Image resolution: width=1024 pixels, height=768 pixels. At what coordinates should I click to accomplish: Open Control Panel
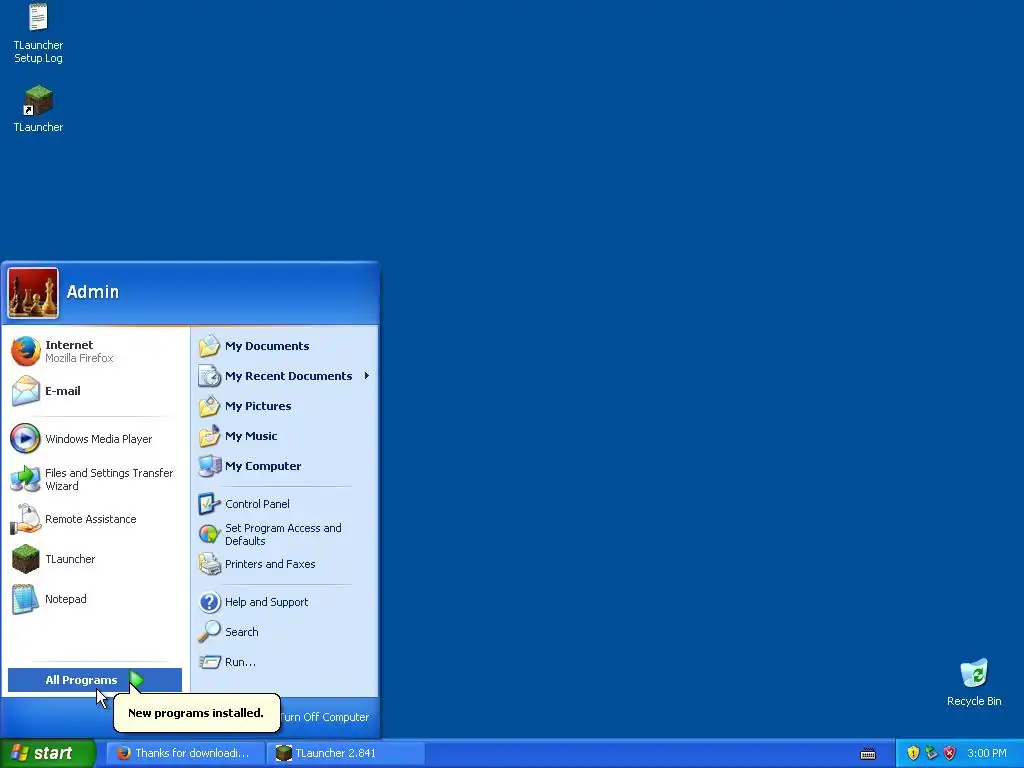pyautogui.click(x=284, y=504)
